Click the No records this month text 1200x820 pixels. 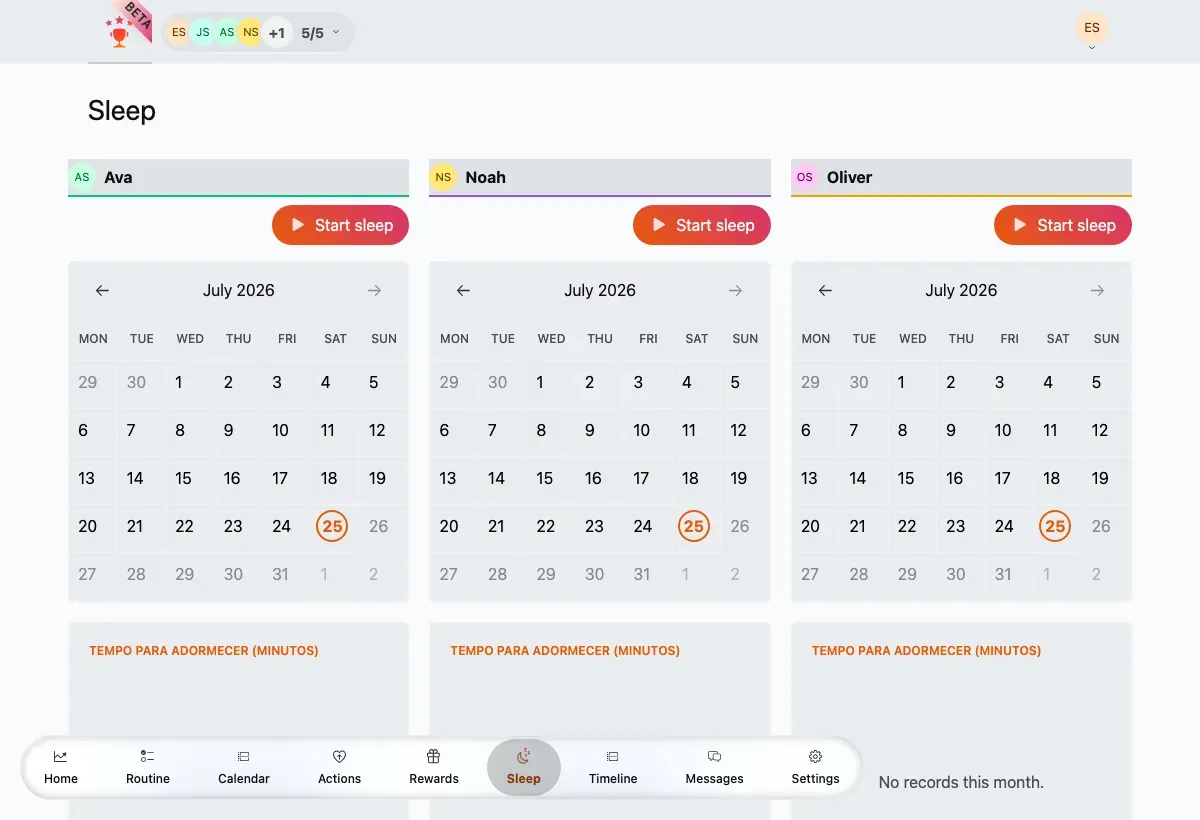[x=961, y=782]
